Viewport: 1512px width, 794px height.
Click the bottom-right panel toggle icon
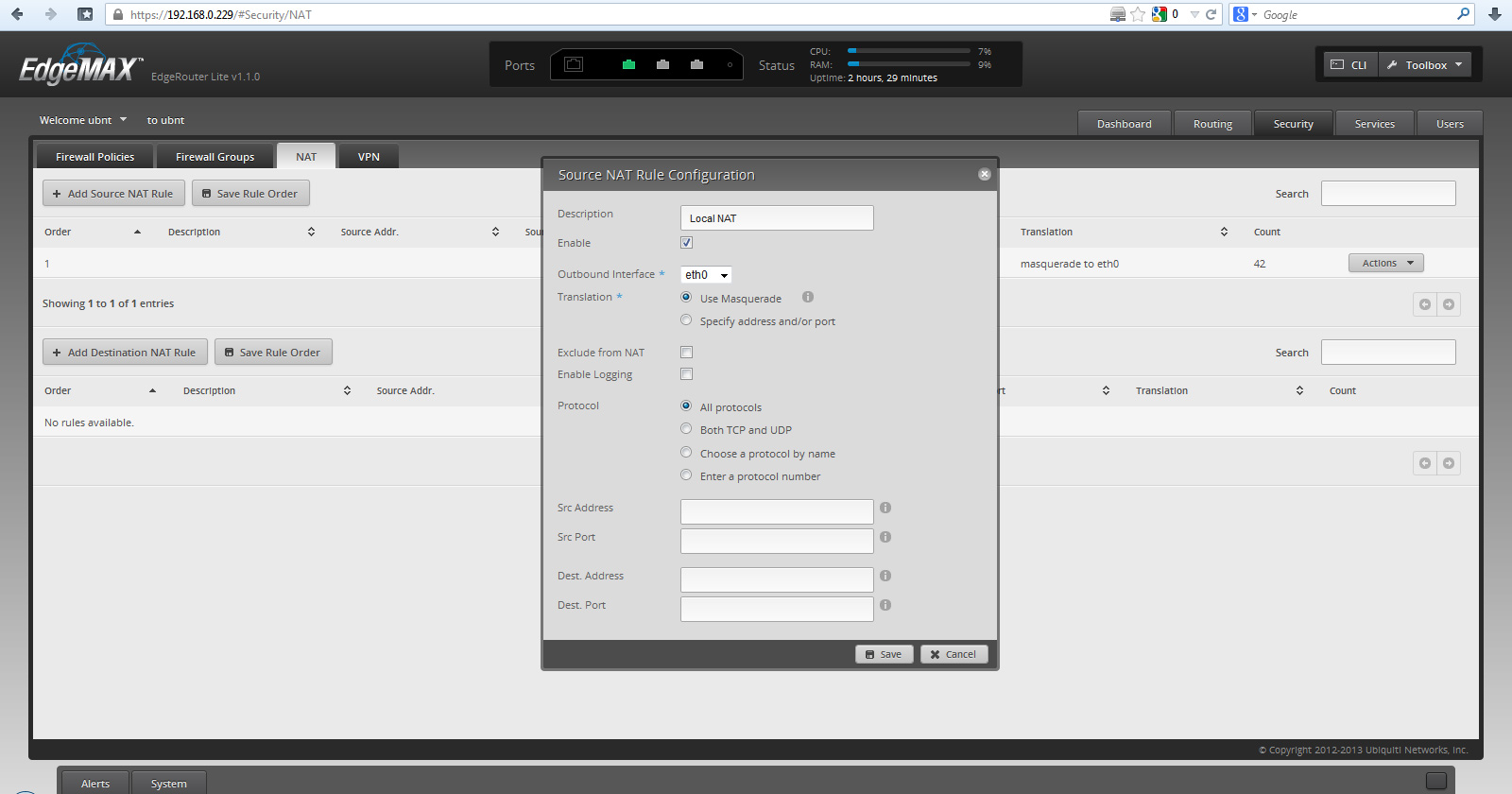tap(1436, 781)
